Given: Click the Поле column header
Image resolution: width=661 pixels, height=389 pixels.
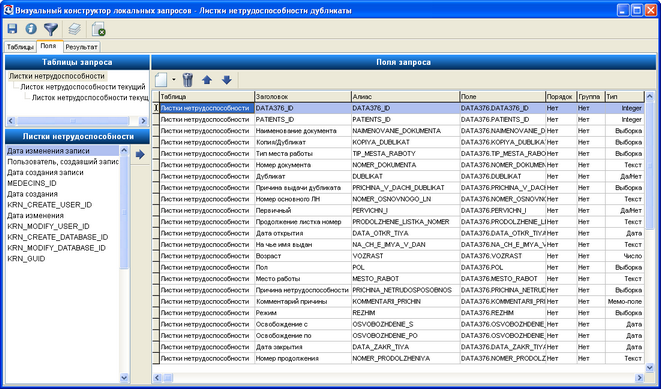Looking at the screenshot, I should tap(502, 97).
